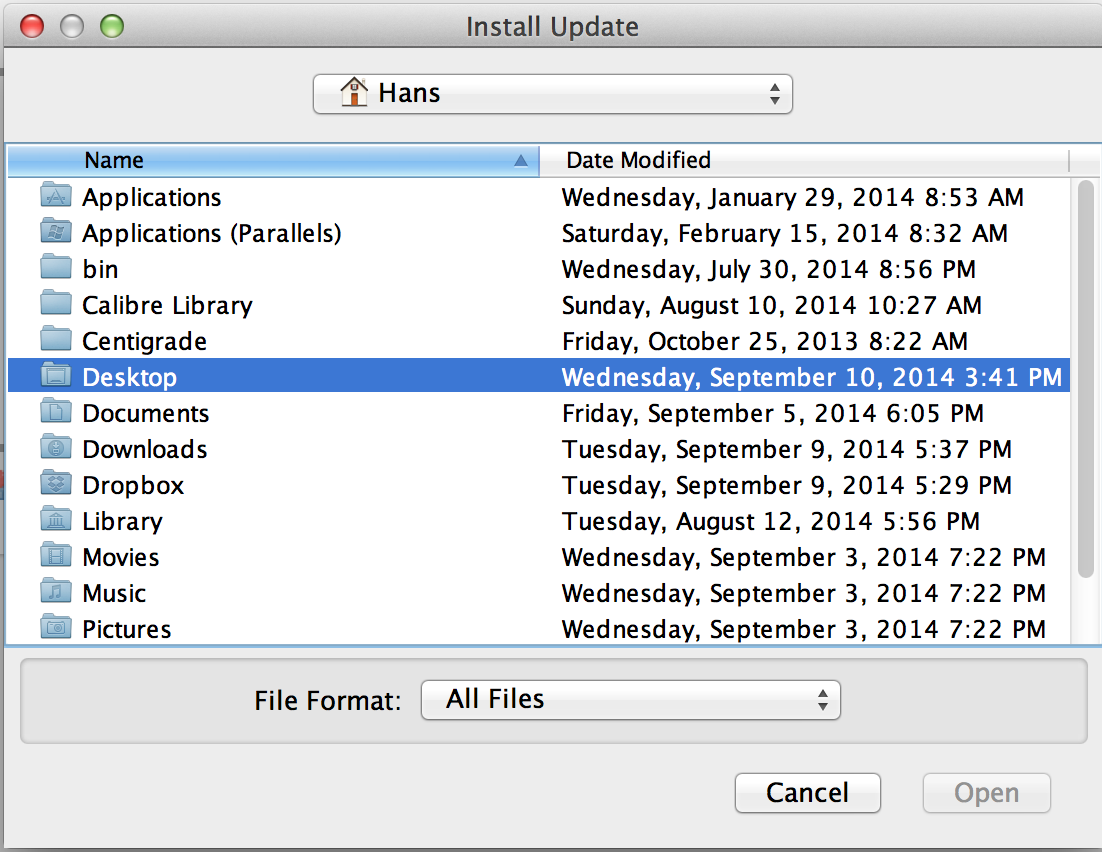Image resolution: width=1102 pixels, height=852 pixels.
Task: Click the Movies folder icon
Action: pyautogui.click(x=56, y=557)
